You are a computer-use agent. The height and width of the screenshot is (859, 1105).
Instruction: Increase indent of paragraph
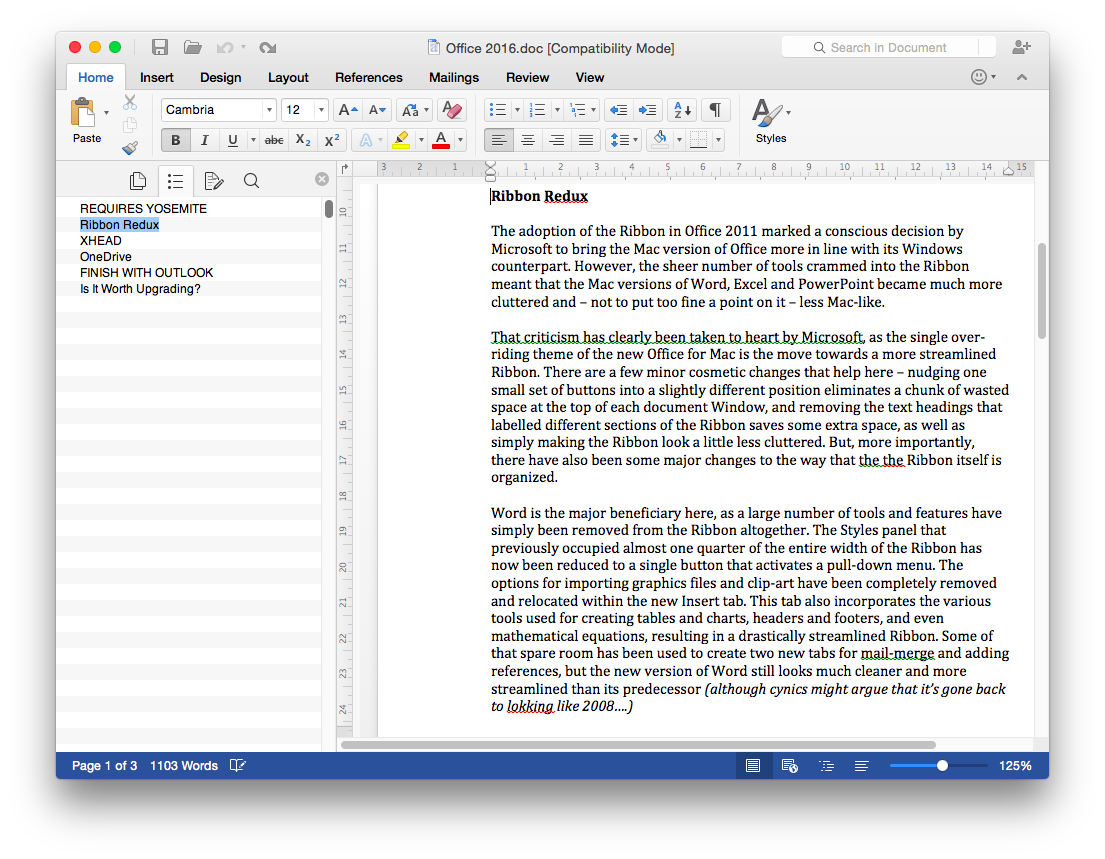pyautogui.click(x=647, y=110)
